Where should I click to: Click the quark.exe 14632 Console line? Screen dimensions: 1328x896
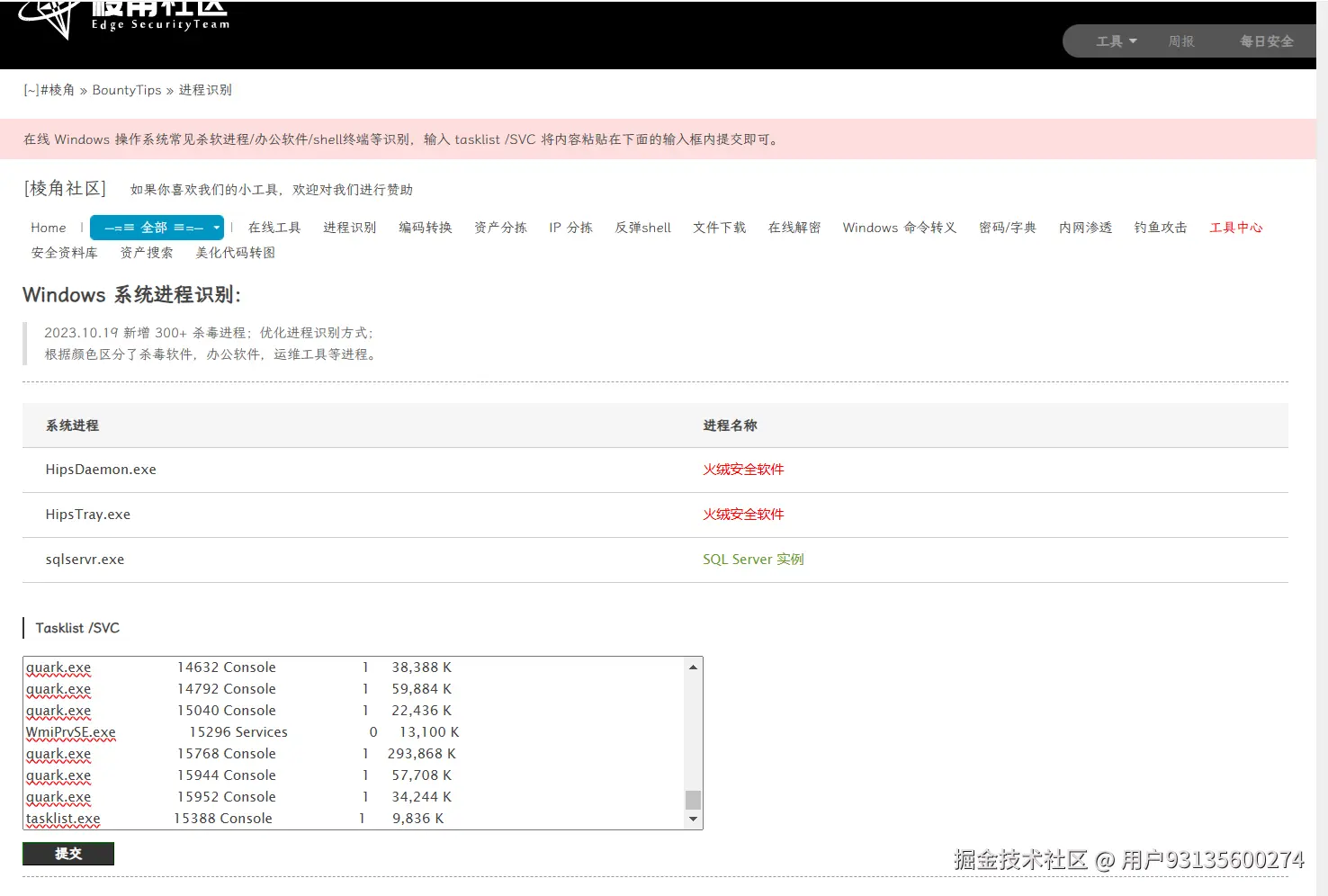(238, 668)
